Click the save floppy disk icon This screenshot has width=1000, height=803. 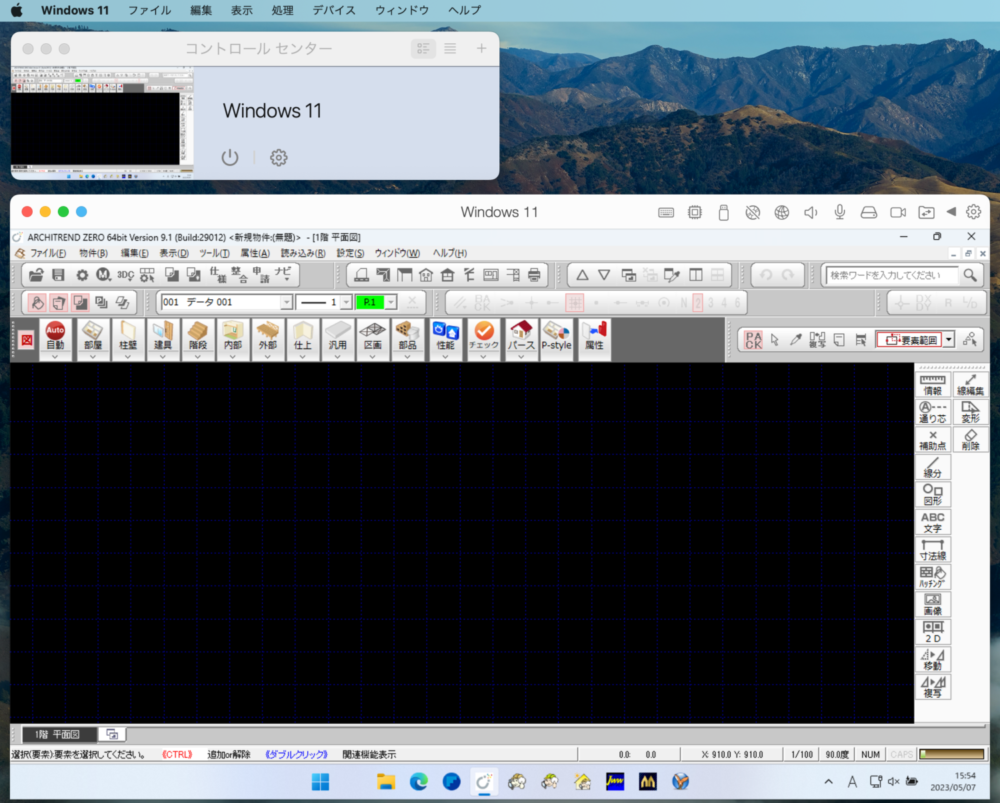[x=58, y=275]
